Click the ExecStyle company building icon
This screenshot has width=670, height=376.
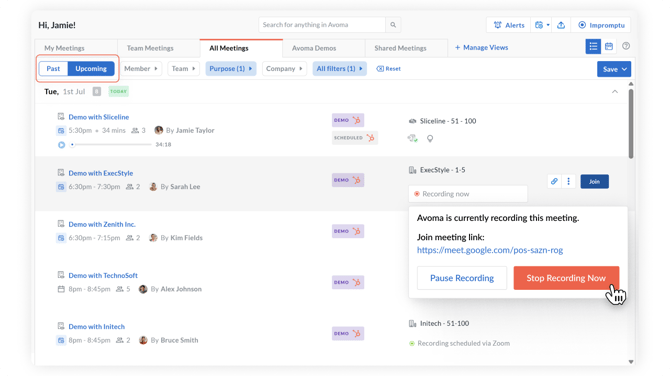point(412,170)
